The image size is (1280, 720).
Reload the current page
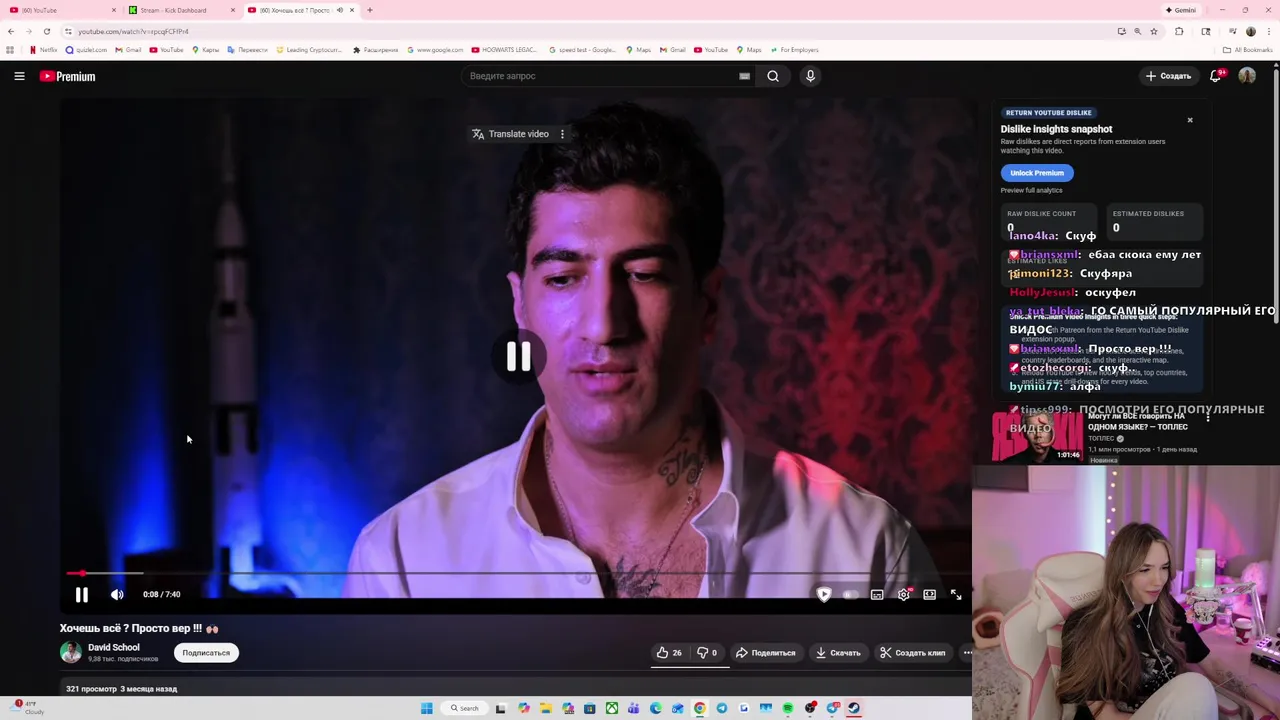click(x=46, y=31)
